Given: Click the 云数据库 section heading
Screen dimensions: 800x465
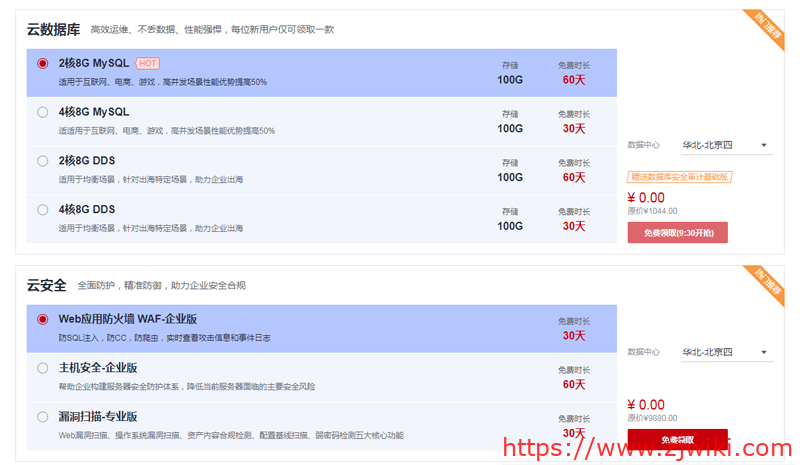Looking at the screenshot, I should pos(54,30).
